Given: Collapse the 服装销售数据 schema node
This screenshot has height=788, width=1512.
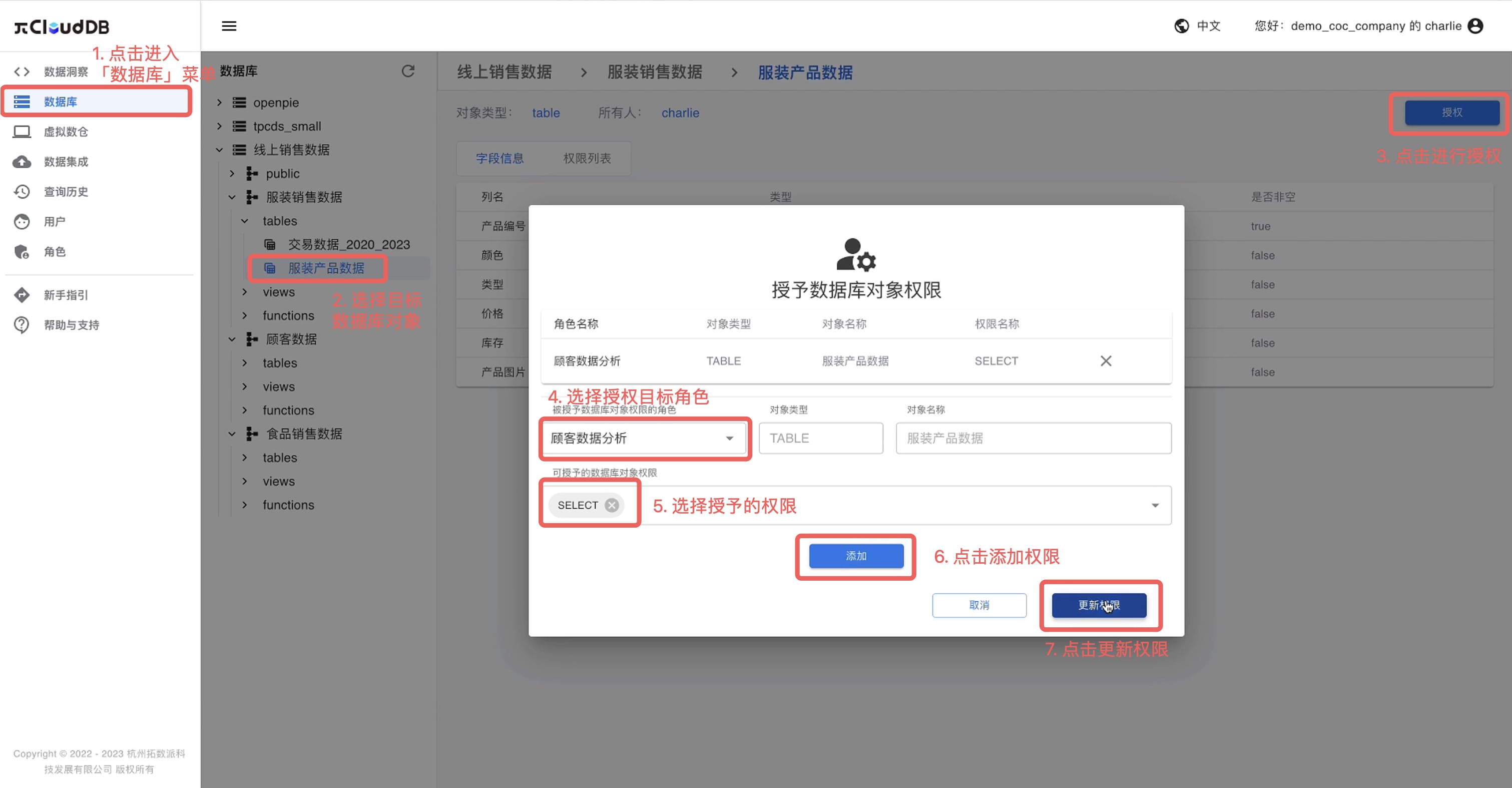Looking at the screenshot, I should click(x=232, y=197).
